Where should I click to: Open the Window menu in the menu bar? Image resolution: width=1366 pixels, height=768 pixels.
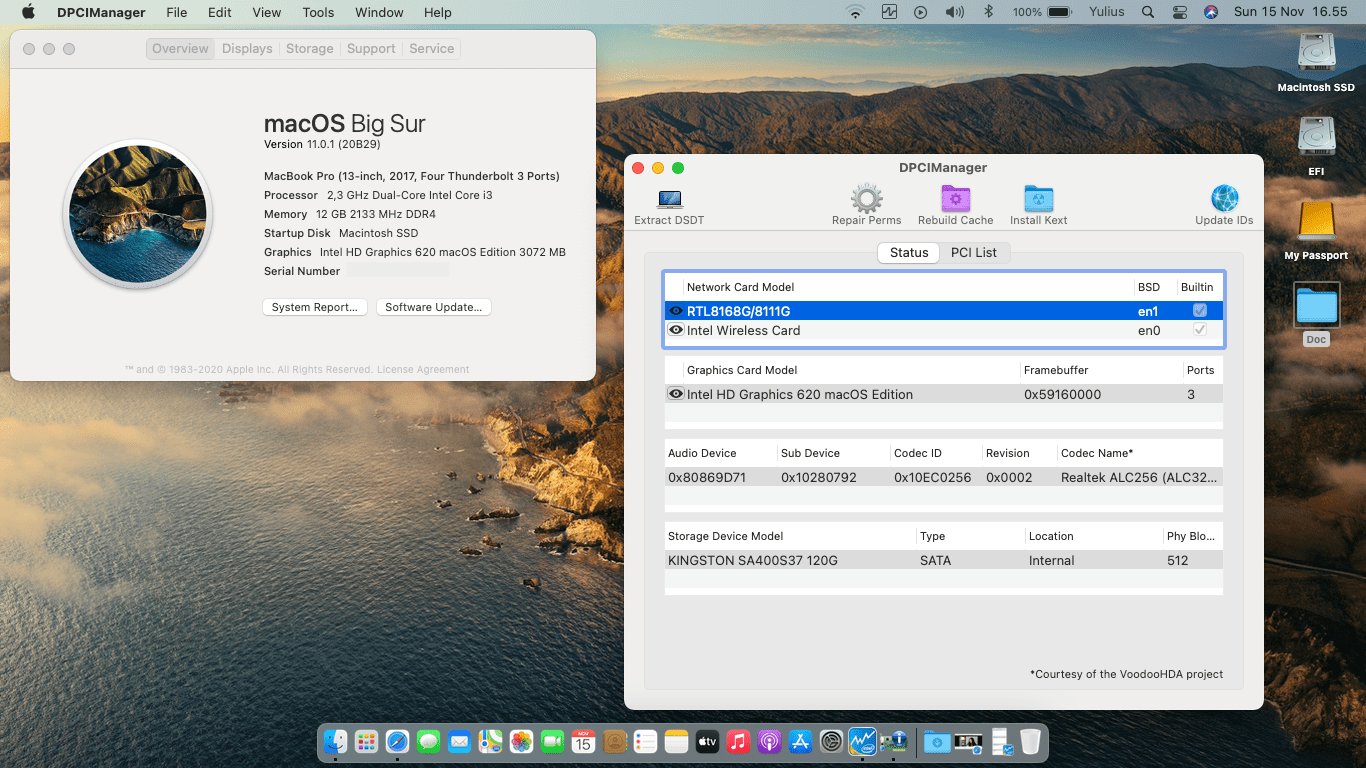coord(379,12)
